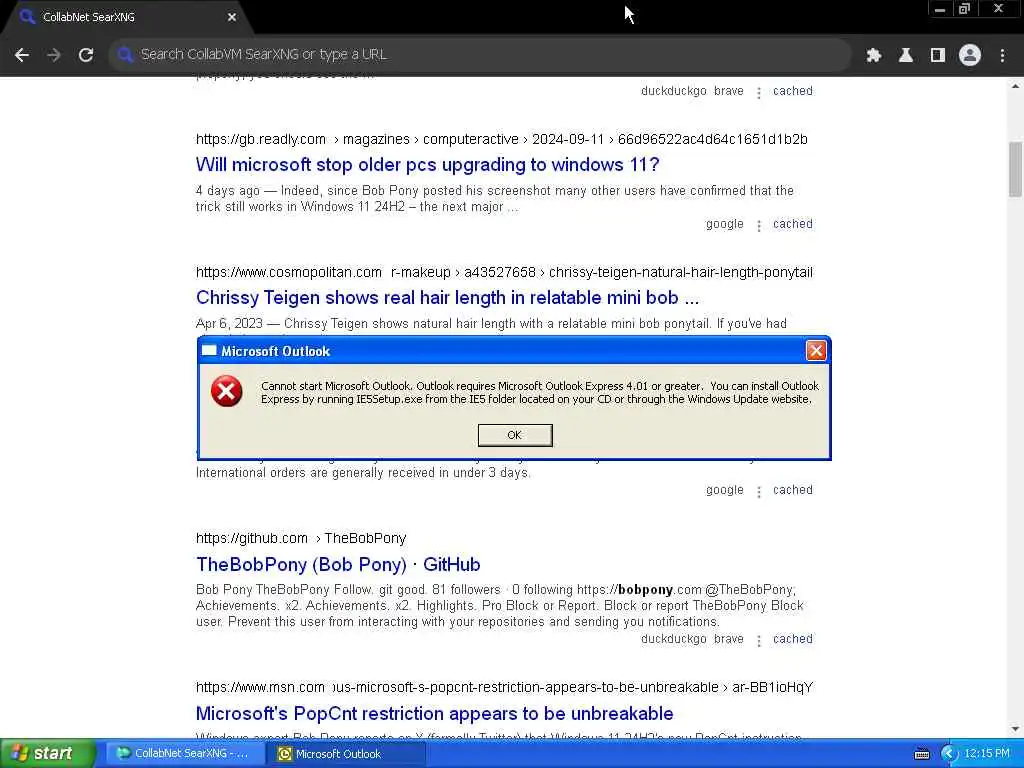Expand options dots in topmost result row
This screenshot has height=768, width=1024.
tap(758, 93)
